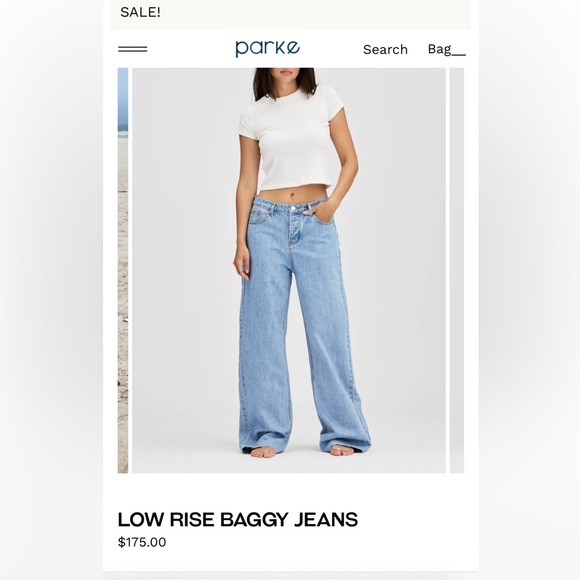Open the hamburger navigation menu

[132, 49]
